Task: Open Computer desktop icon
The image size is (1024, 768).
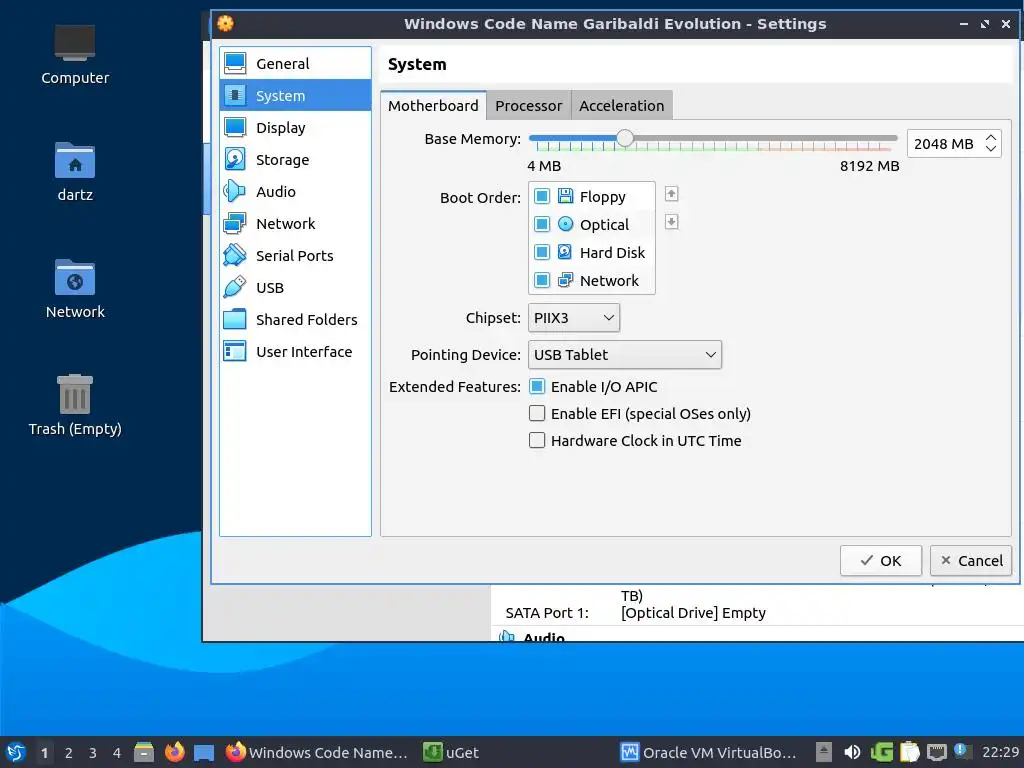Action: point(75,55)
